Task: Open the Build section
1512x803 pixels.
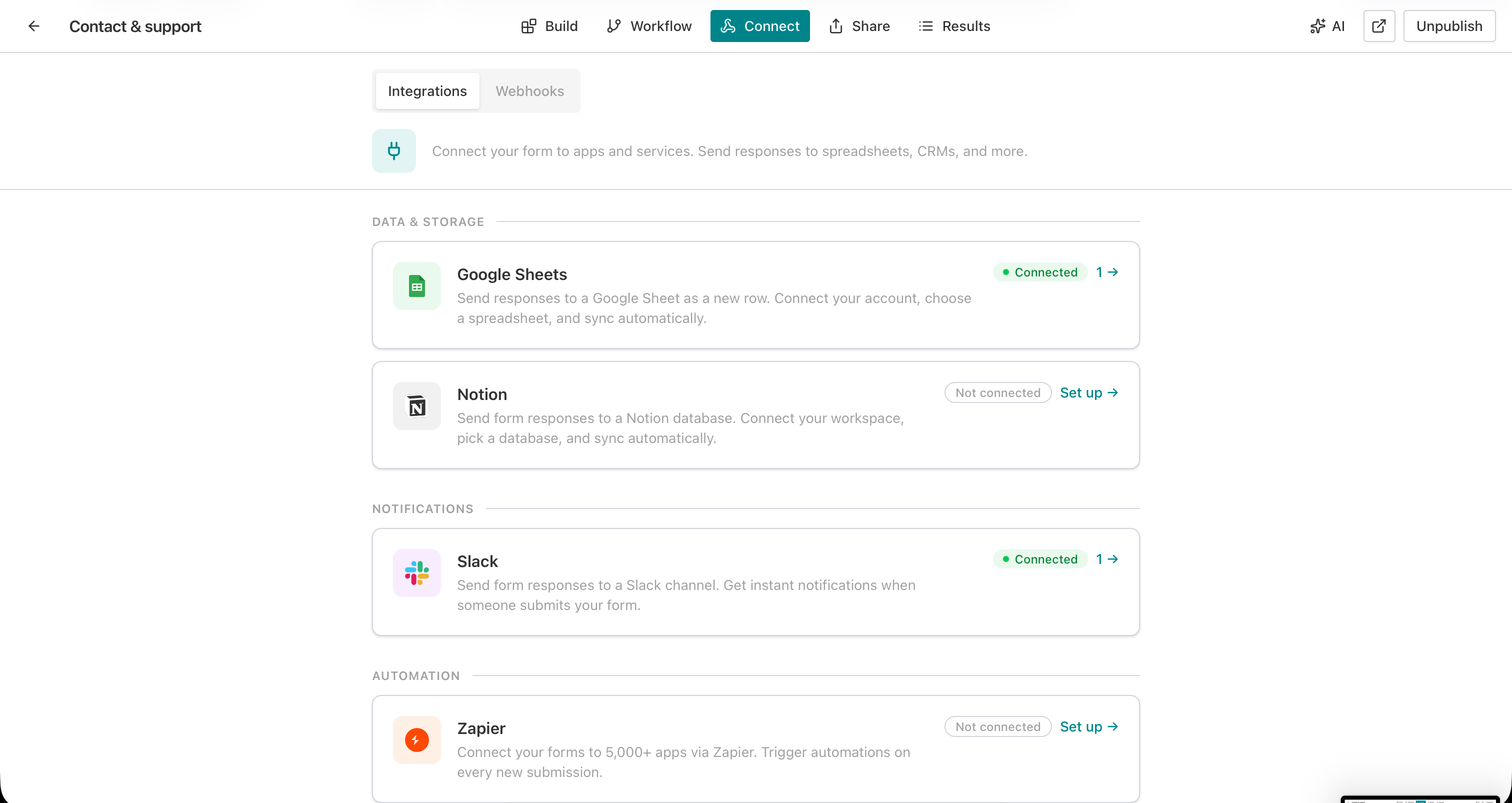Action: click(549, 26)
